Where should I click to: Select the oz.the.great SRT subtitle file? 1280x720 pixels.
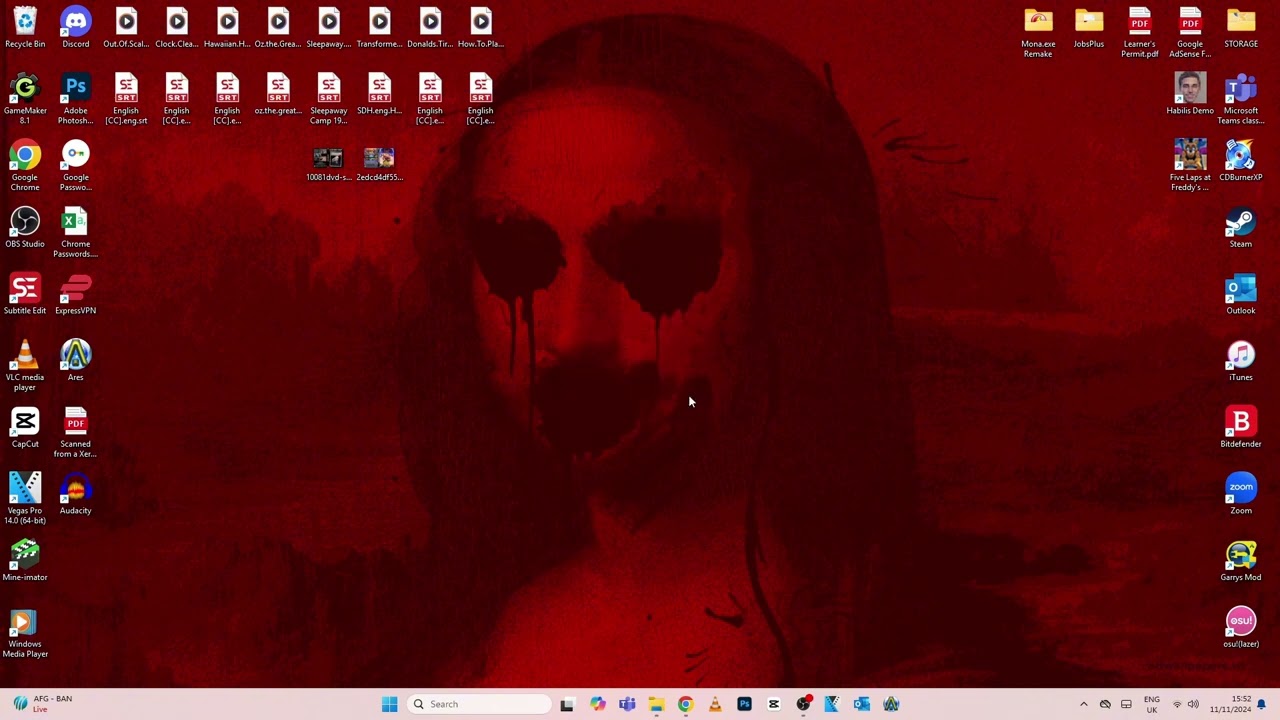pos(278,95)
